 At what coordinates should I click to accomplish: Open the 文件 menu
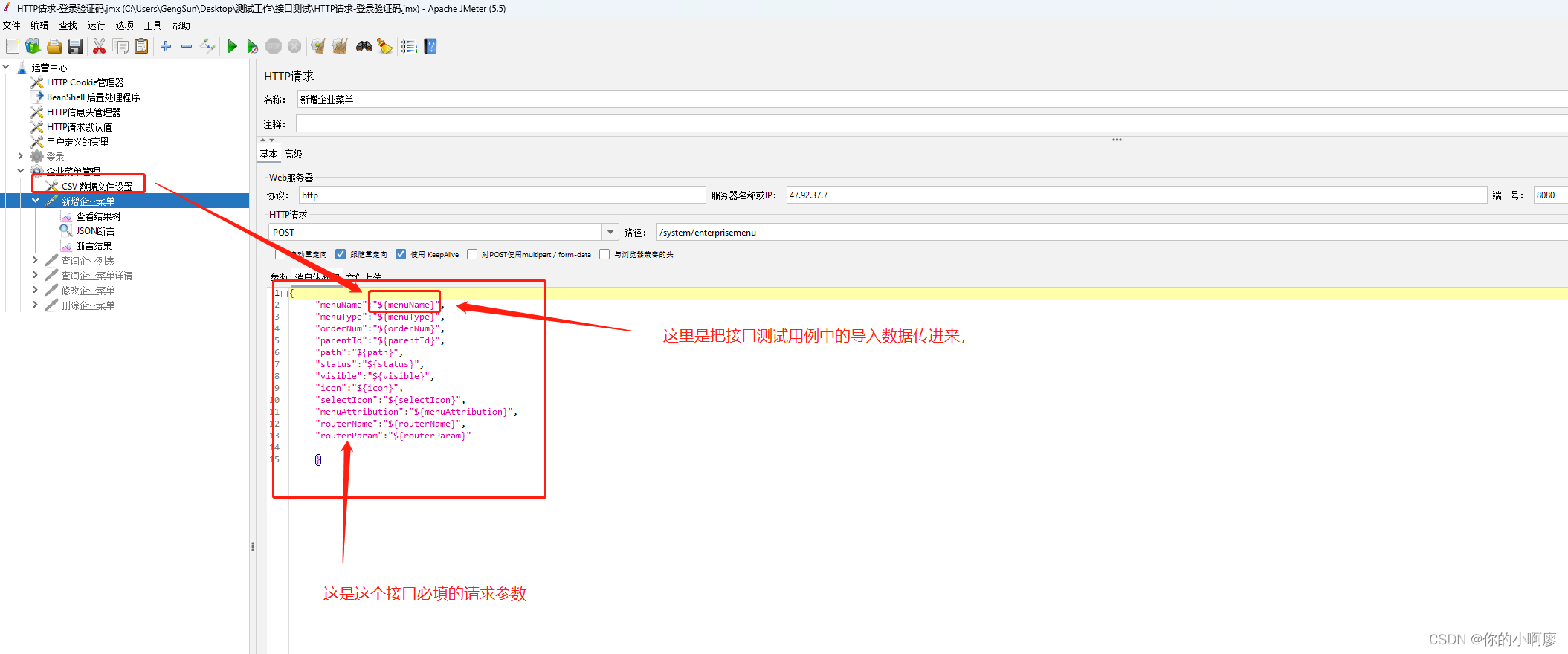click(12, 25)
